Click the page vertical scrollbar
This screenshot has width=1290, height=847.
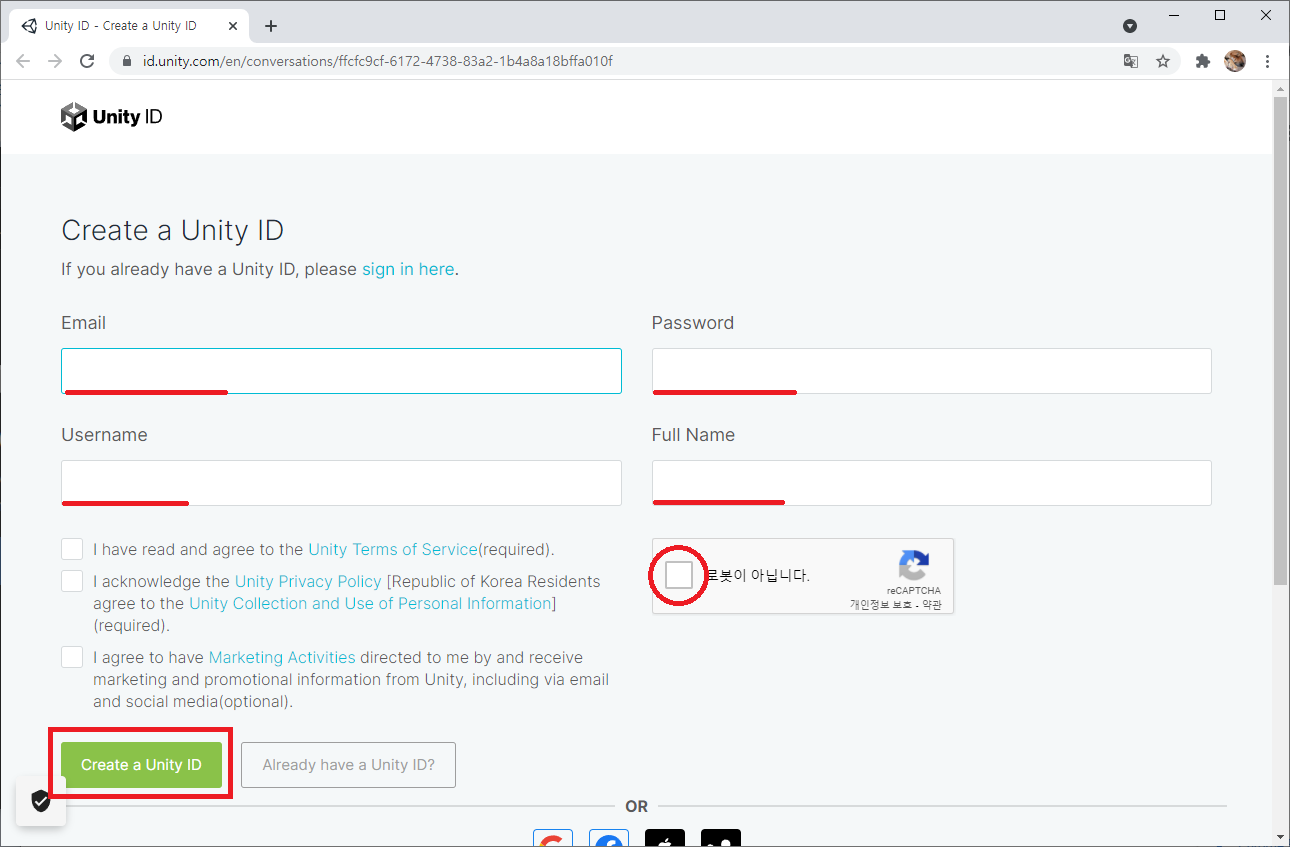1280,340
